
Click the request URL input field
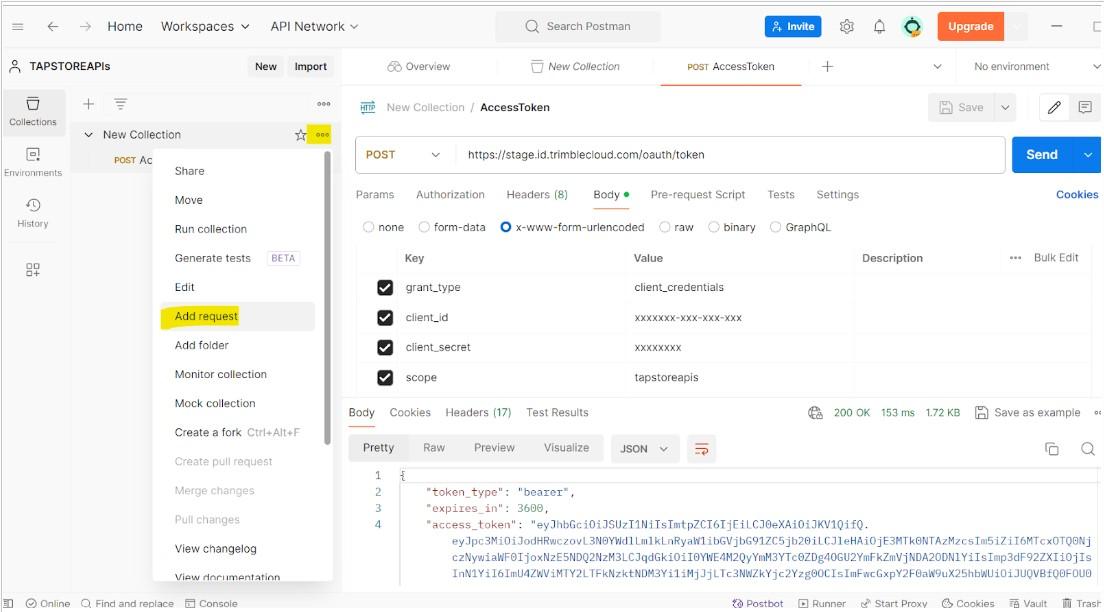coord(730,155)
